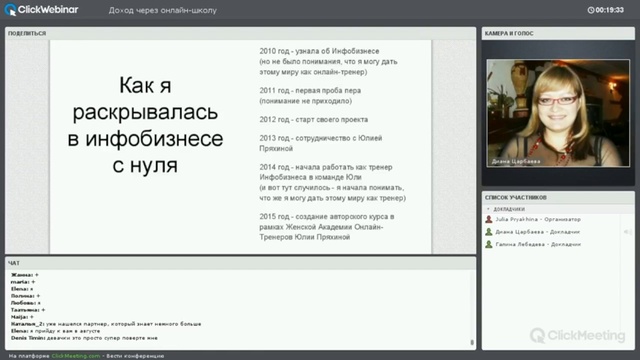
Task: Click the 2012 год slide line
Action: pos(313,120)
